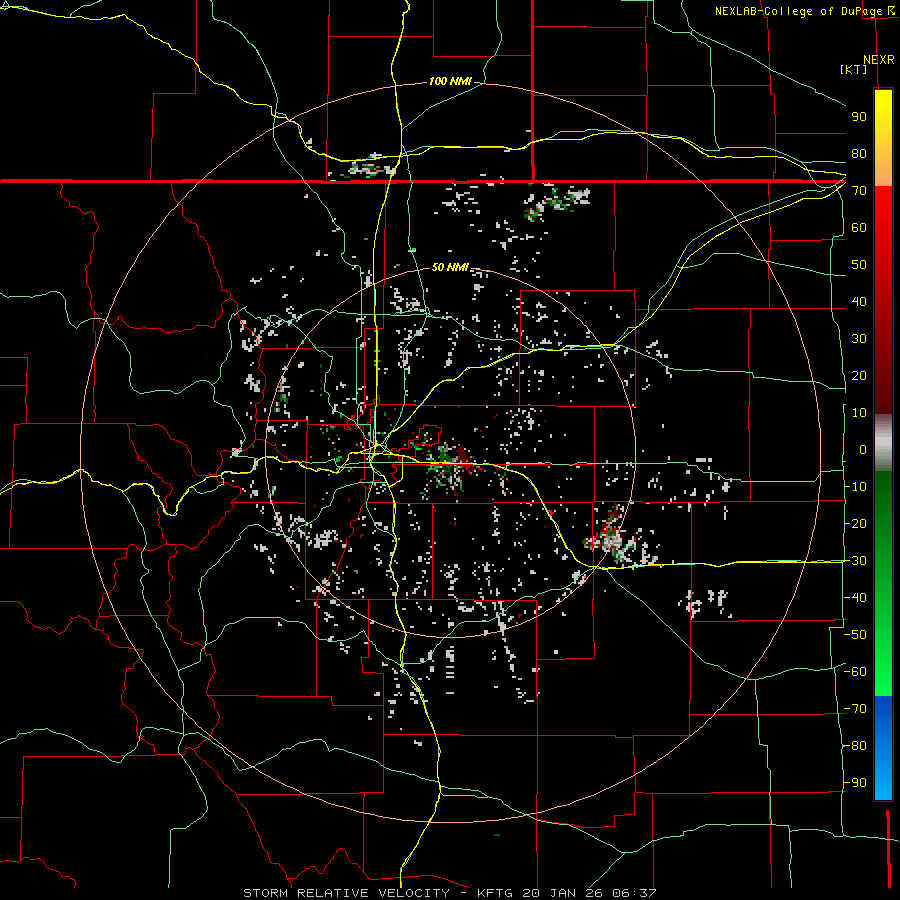This screenshot has width=900, height=900.
Task: Click the [KT] units label
Action: pos(854,69)
